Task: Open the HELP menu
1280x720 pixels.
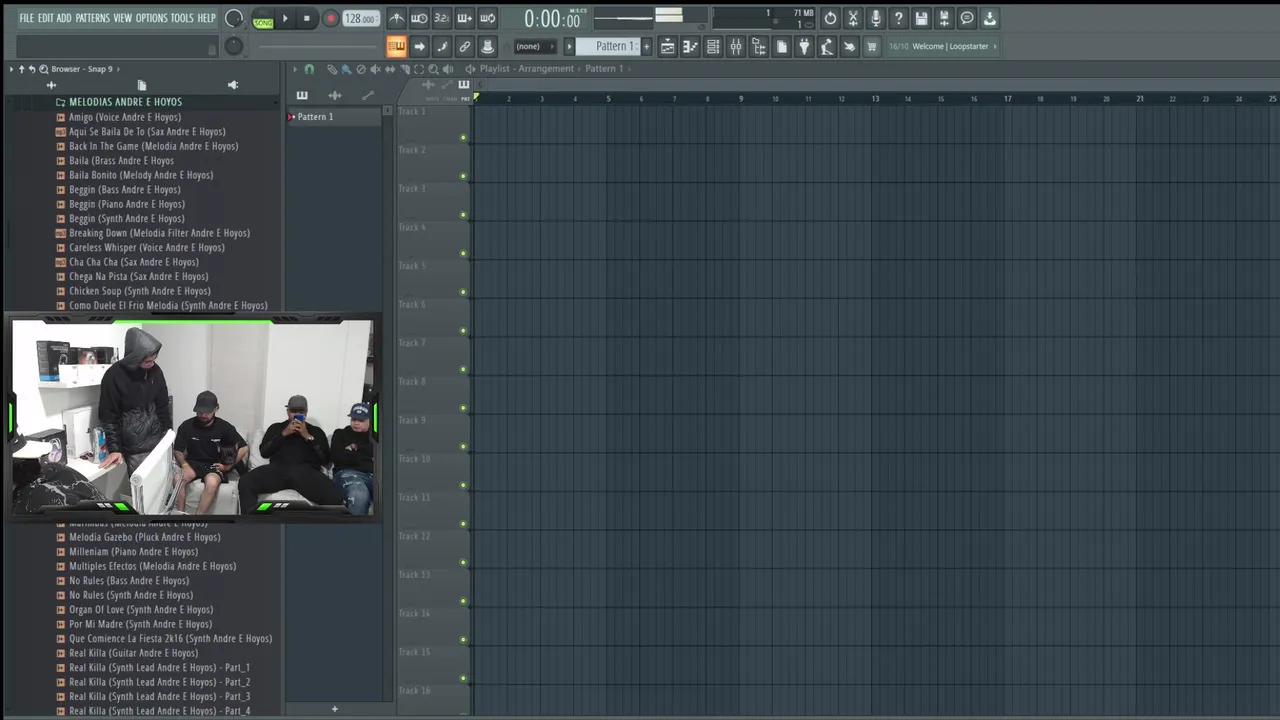Action: (x=206, y=18)
